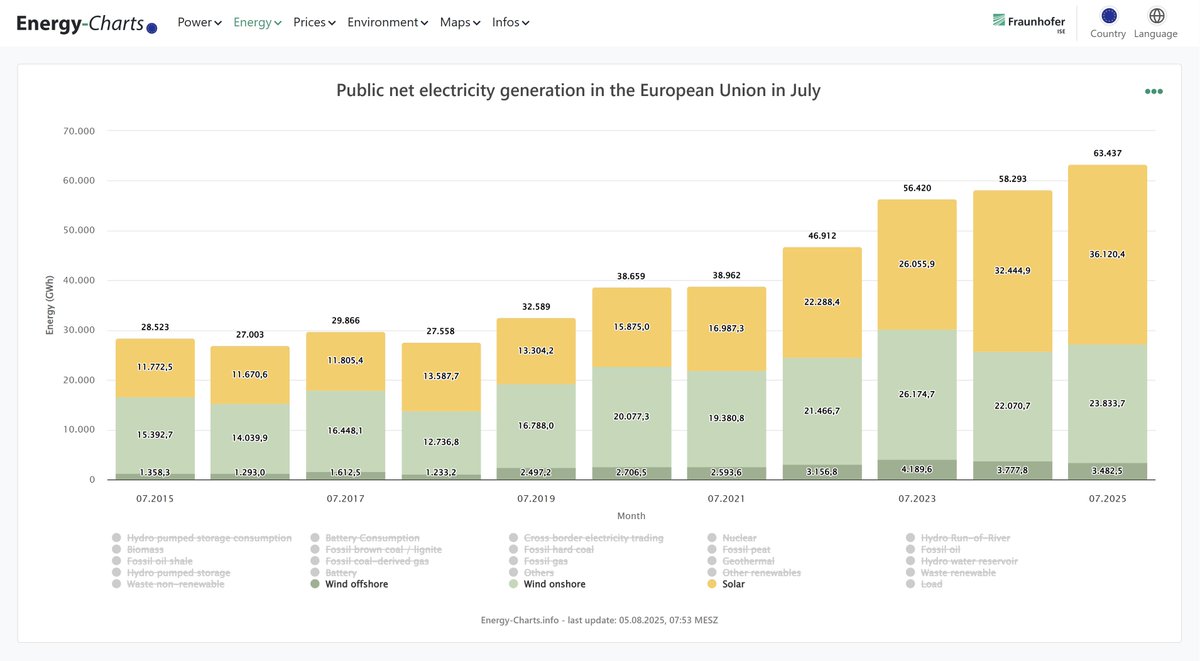Show the Biomass series
This screenshot has width=1200, height=661.
(x=144, y=548)
